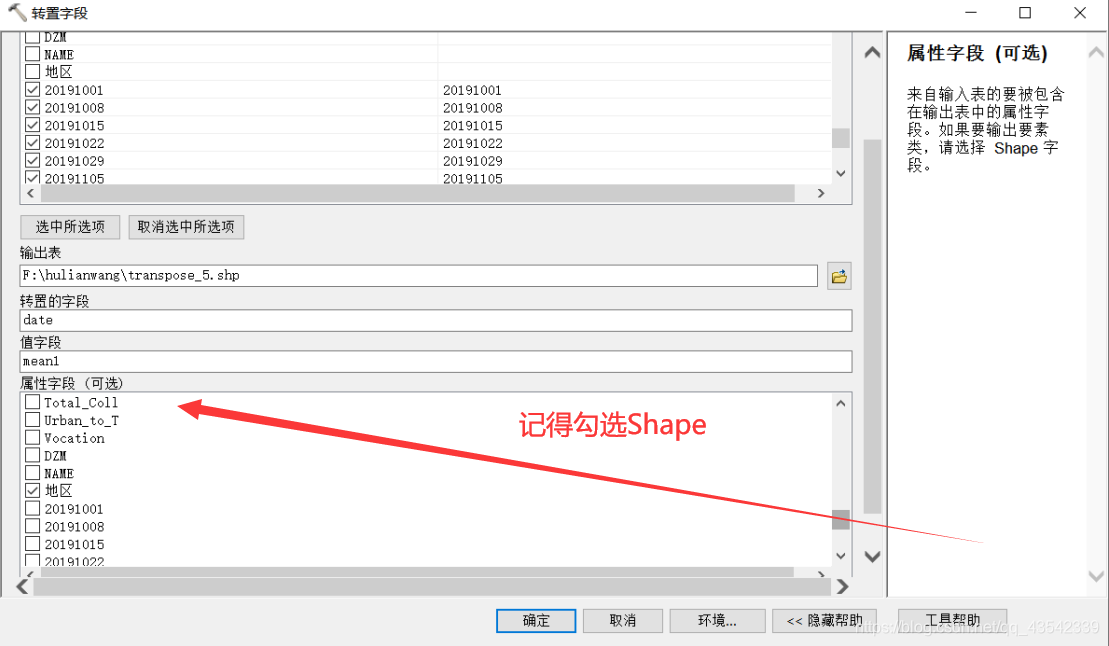Uncheck 20191029 in the input fields list
Image resolution: width=1109 pixels, height=646 pixels.
33,161
